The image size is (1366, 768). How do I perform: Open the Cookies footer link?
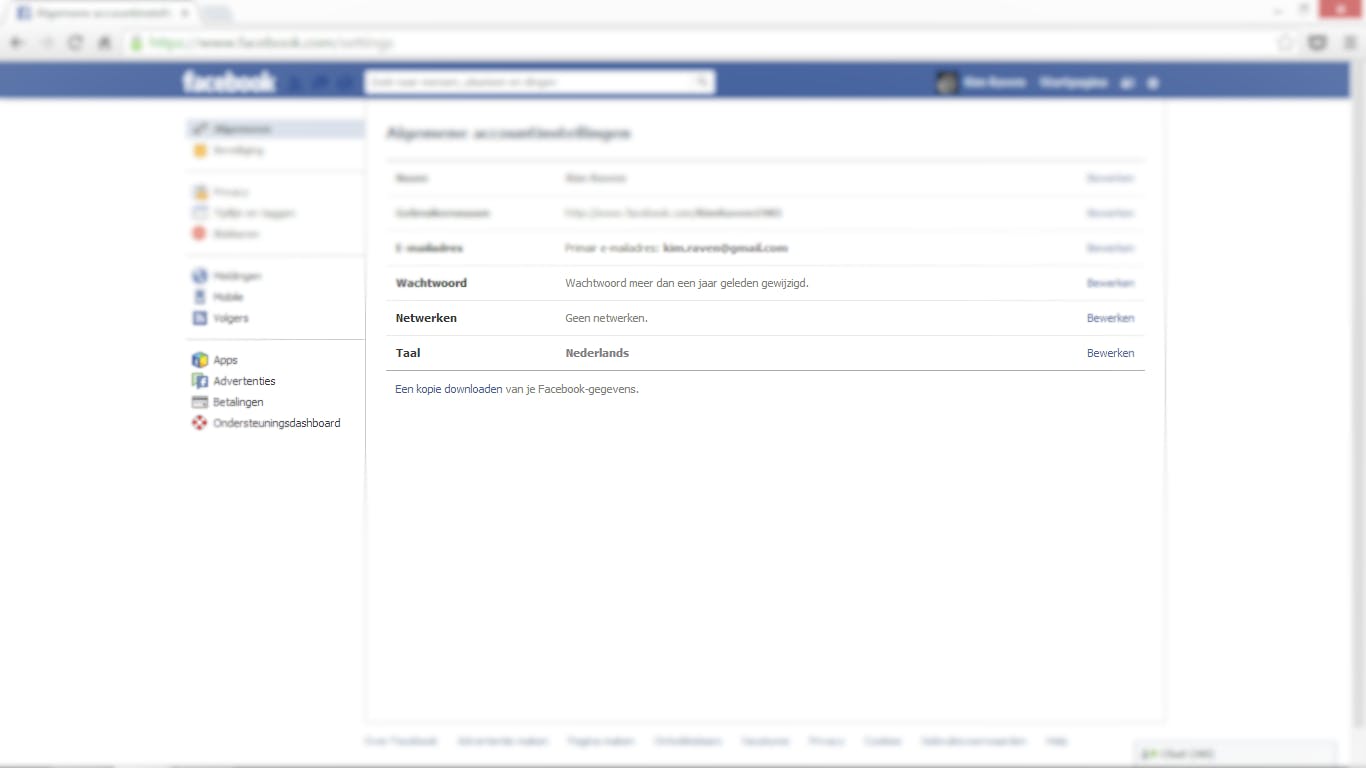883,741
